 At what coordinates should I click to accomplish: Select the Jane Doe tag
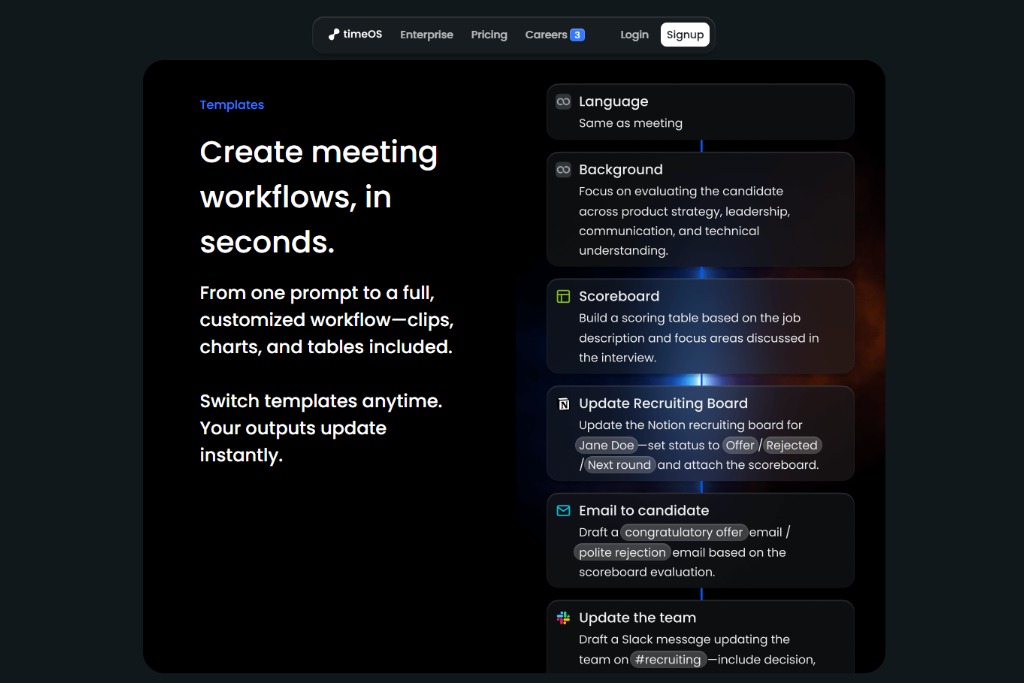(x=606, y=446)
